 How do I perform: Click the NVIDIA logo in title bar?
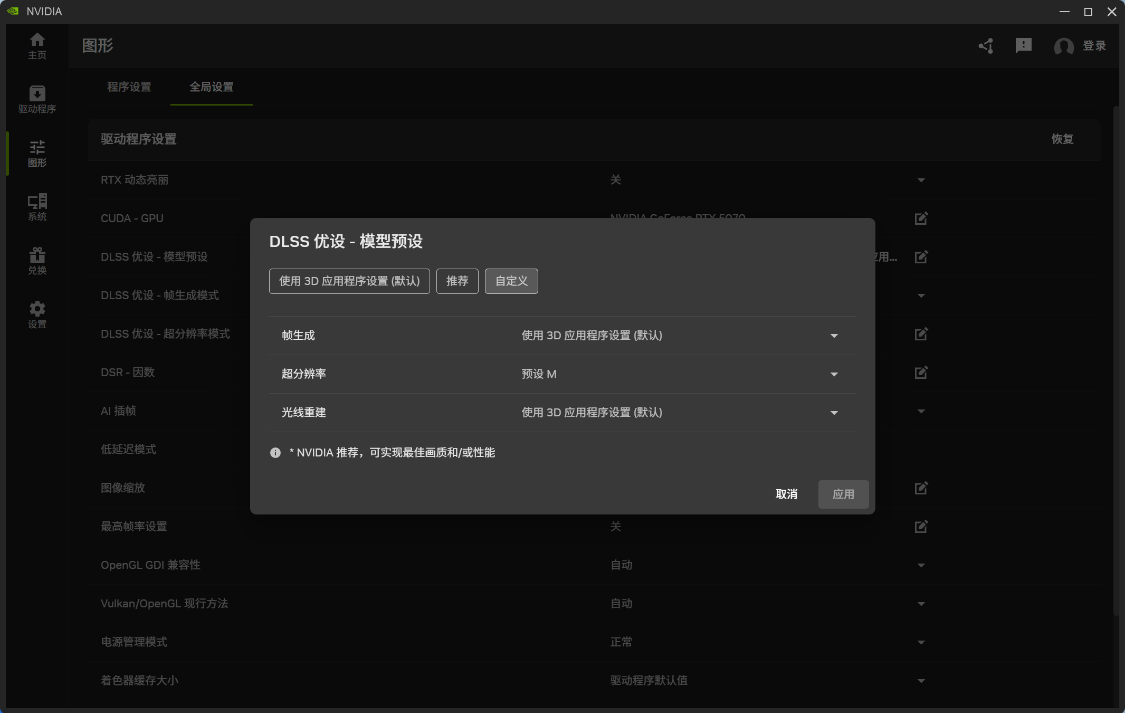(13, 11)
